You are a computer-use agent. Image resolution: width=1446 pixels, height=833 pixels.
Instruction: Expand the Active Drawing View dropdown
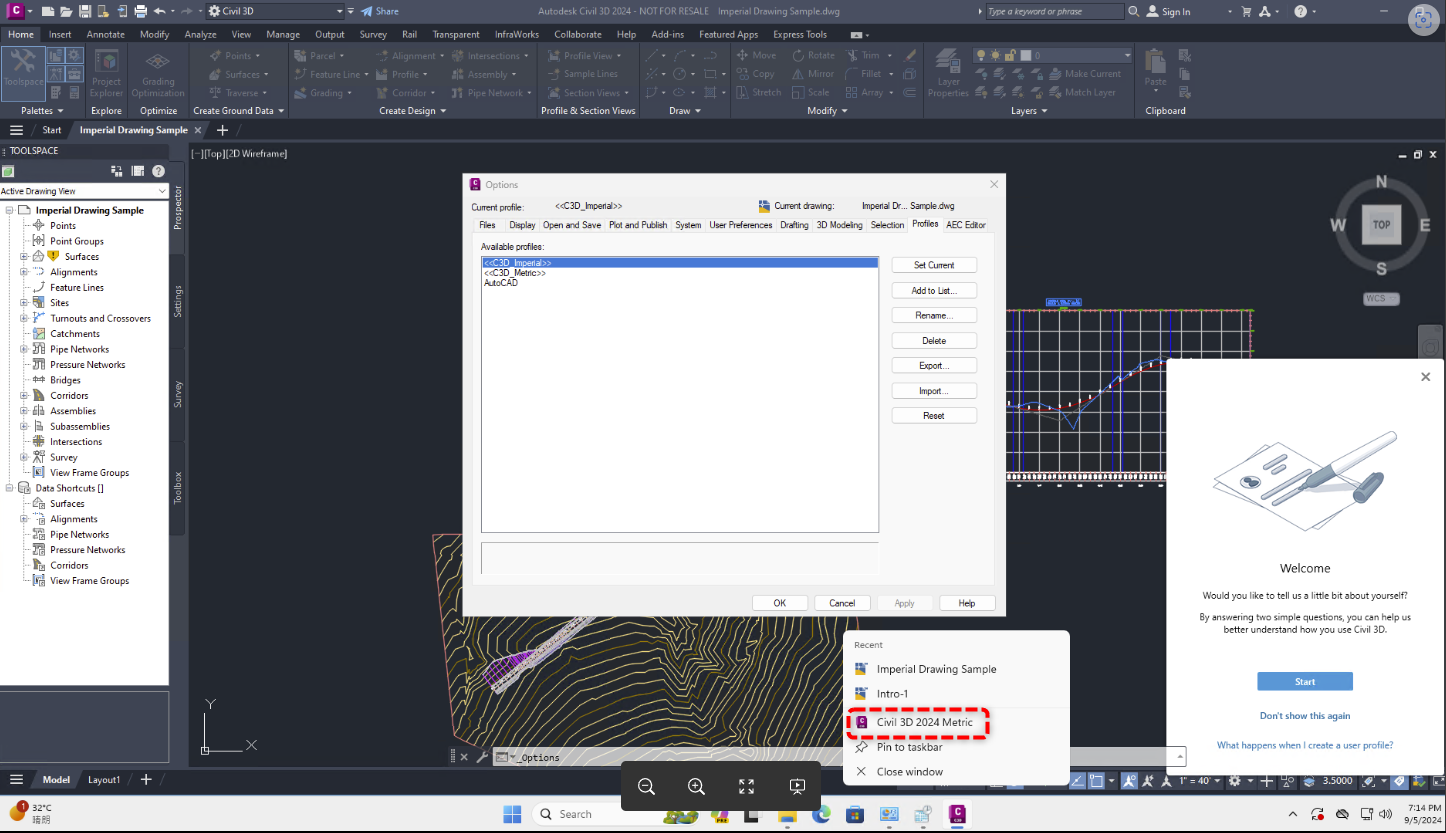point(163,190)
